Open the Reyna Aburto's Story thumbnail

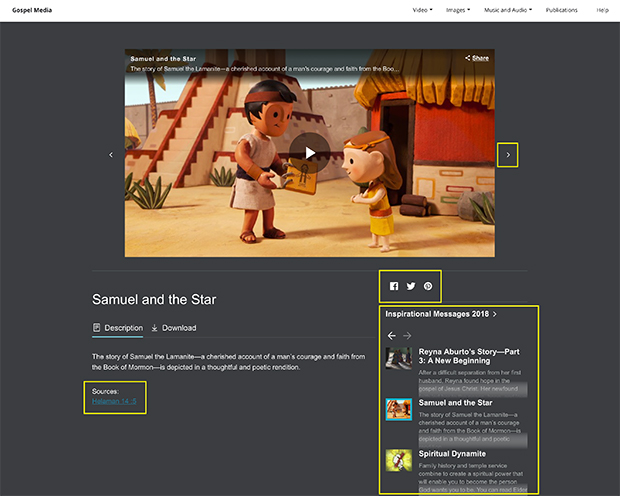[x=399, y=358]
